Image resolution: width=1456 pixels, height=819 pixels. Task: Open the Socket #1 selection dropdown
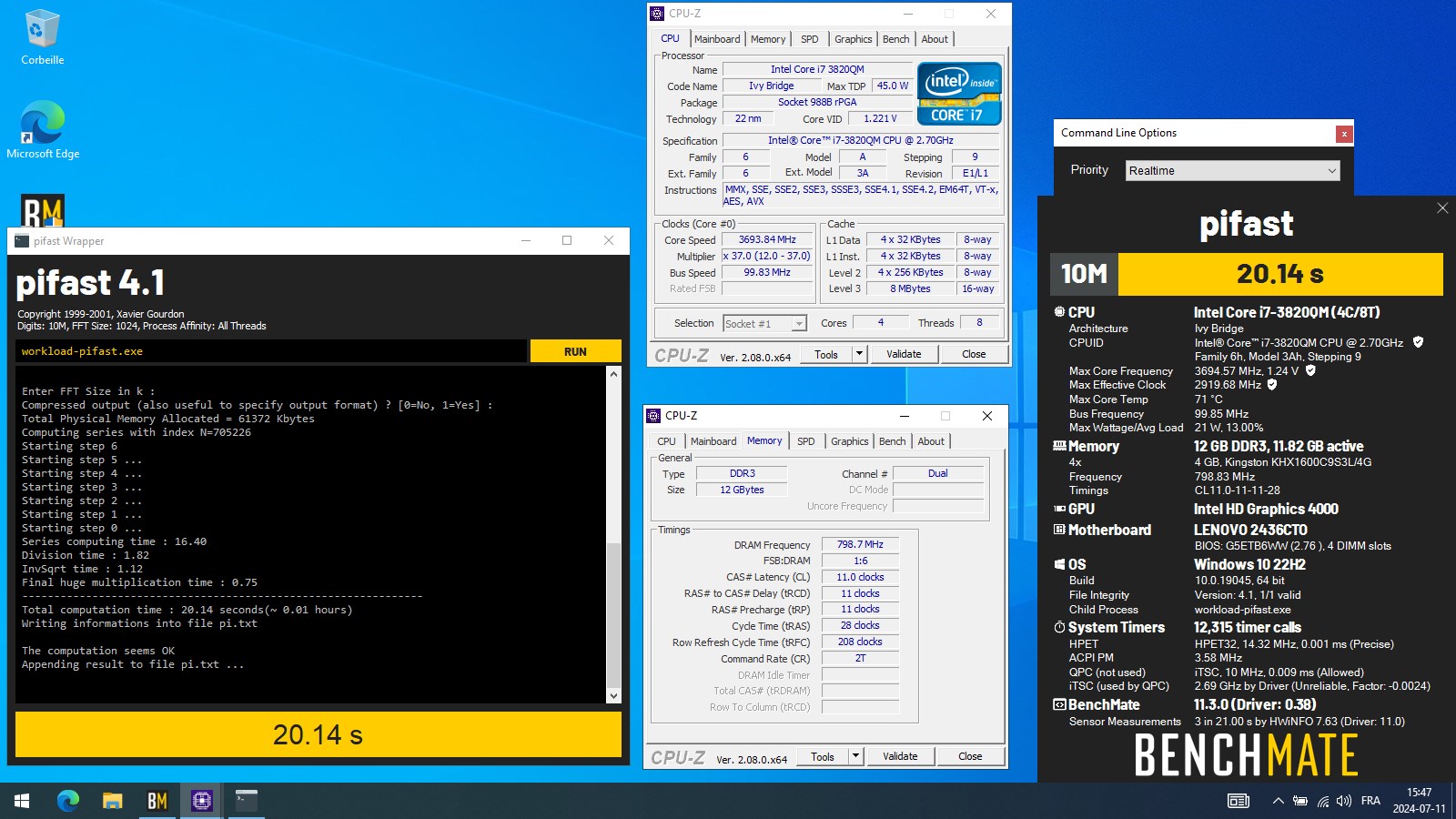[x=765, y=324]
